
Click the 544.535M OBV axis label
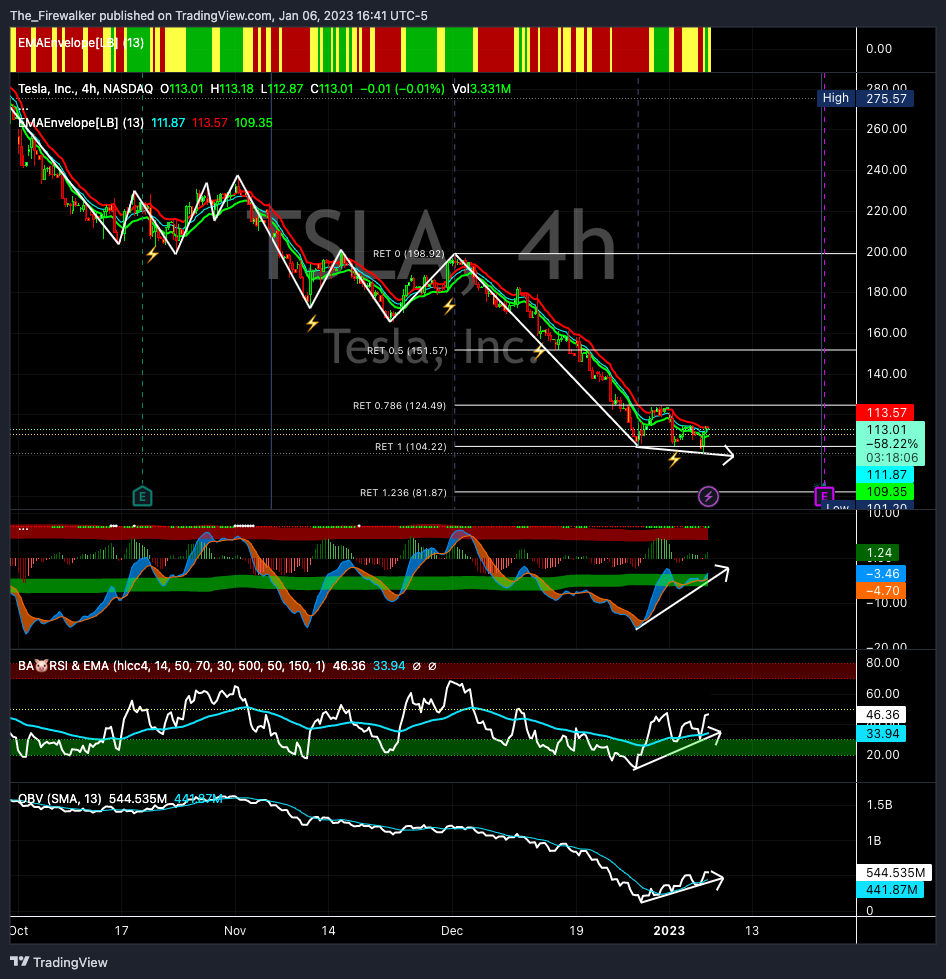coord(894,872)
